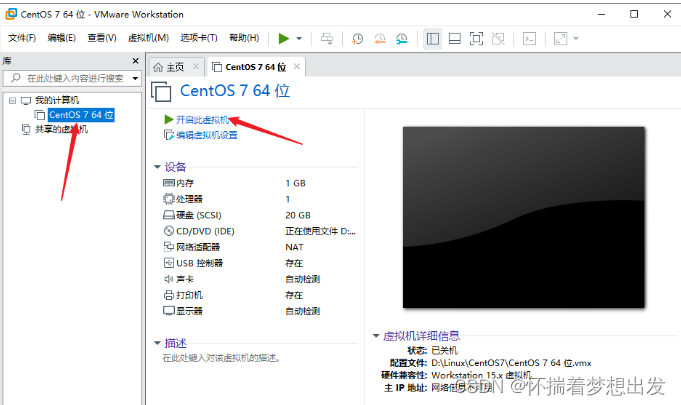Viewport: 681px width, 405px height.
Task: Click the printer icon
Action: (x=169, y=295)
